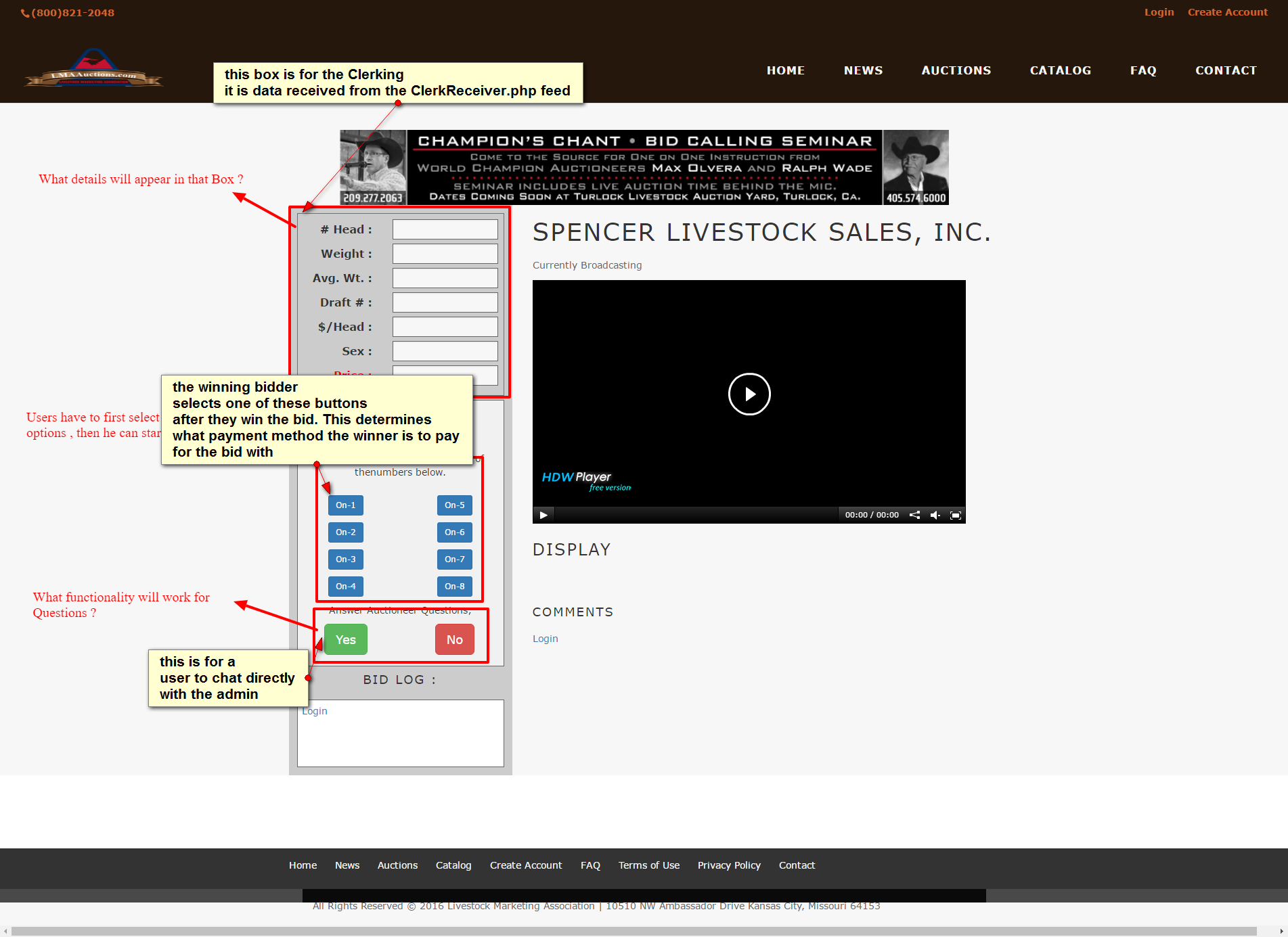Click the COMMENTS heading
Image resolution: width=1288 pixels, height=937 pixels.
(573, 612)
